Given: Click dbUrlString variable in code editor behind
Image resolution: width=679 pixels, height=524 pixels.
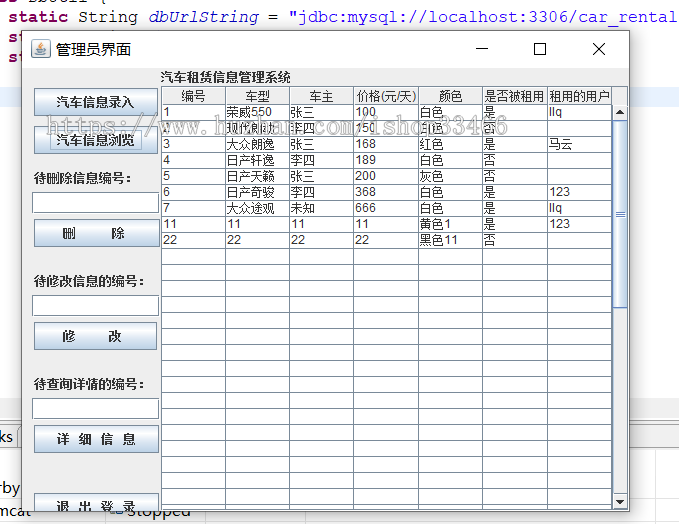Looking at the screenshot, I should coord(203,17).
